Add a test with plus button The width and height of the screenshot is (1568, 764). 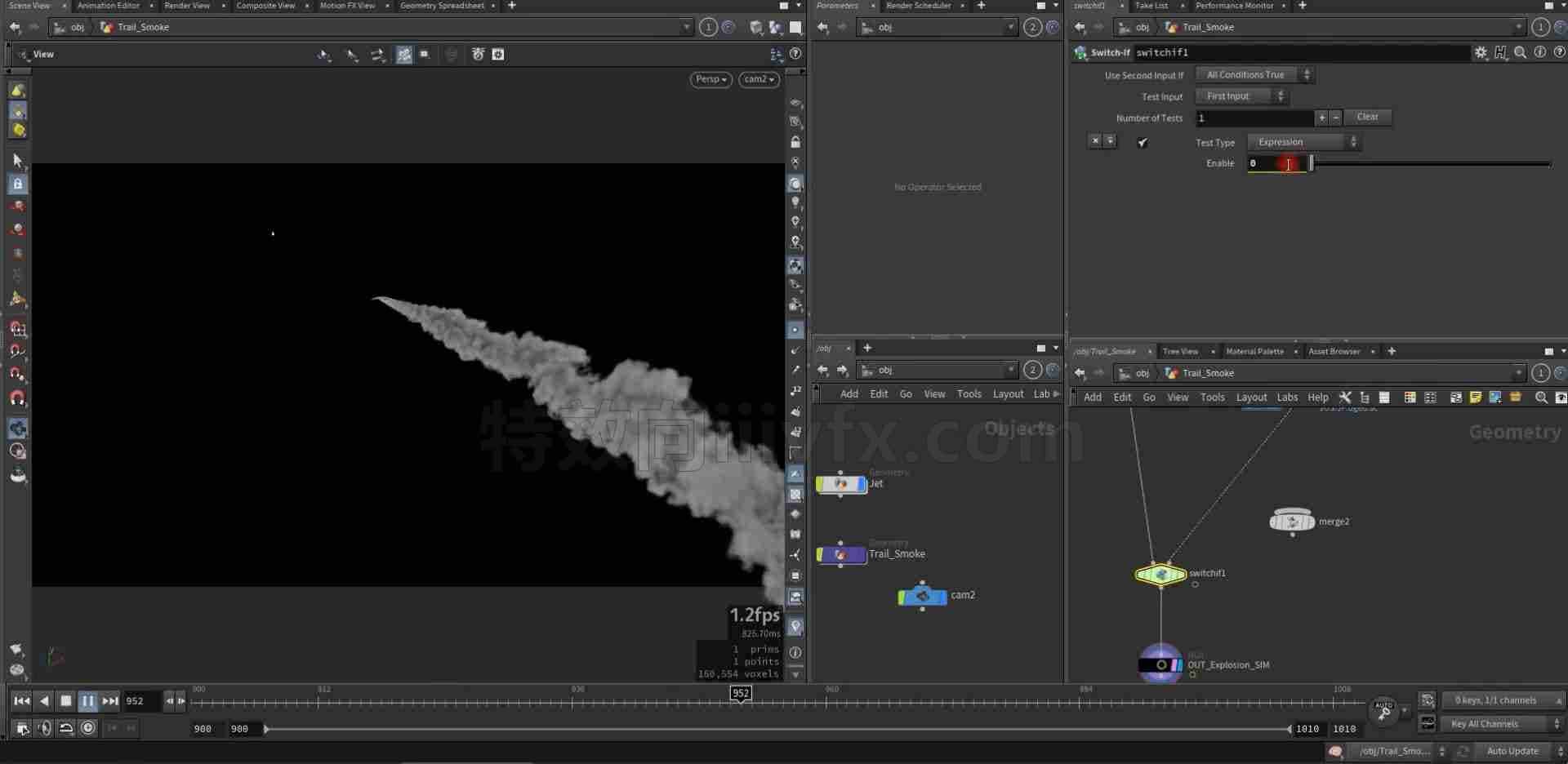coord(1321,118)
